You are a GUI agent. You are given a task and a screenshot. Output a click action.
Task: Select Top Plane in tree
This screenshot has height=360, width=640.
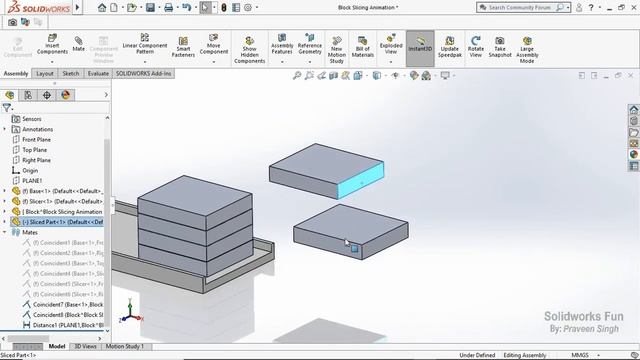point(34,150)
